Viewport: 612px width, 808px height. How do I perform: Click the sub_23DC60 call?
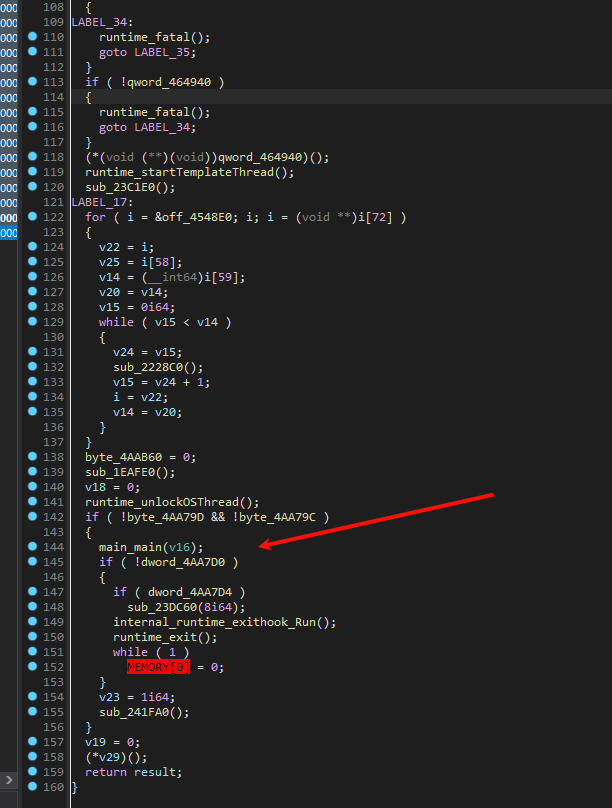pos(162,608)
